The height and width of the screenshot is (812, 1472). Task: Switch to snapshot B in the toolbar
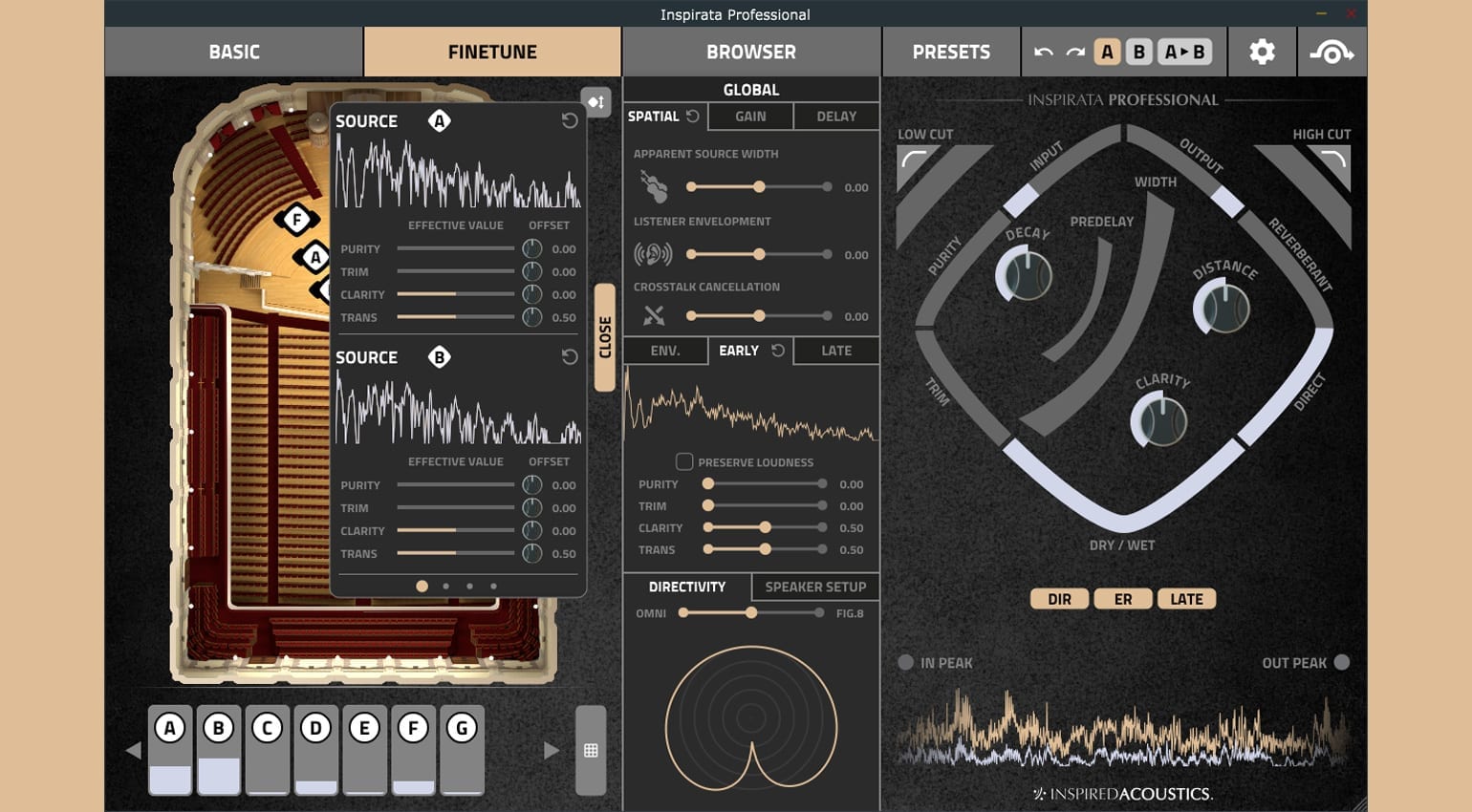(x=1138, y=53)
